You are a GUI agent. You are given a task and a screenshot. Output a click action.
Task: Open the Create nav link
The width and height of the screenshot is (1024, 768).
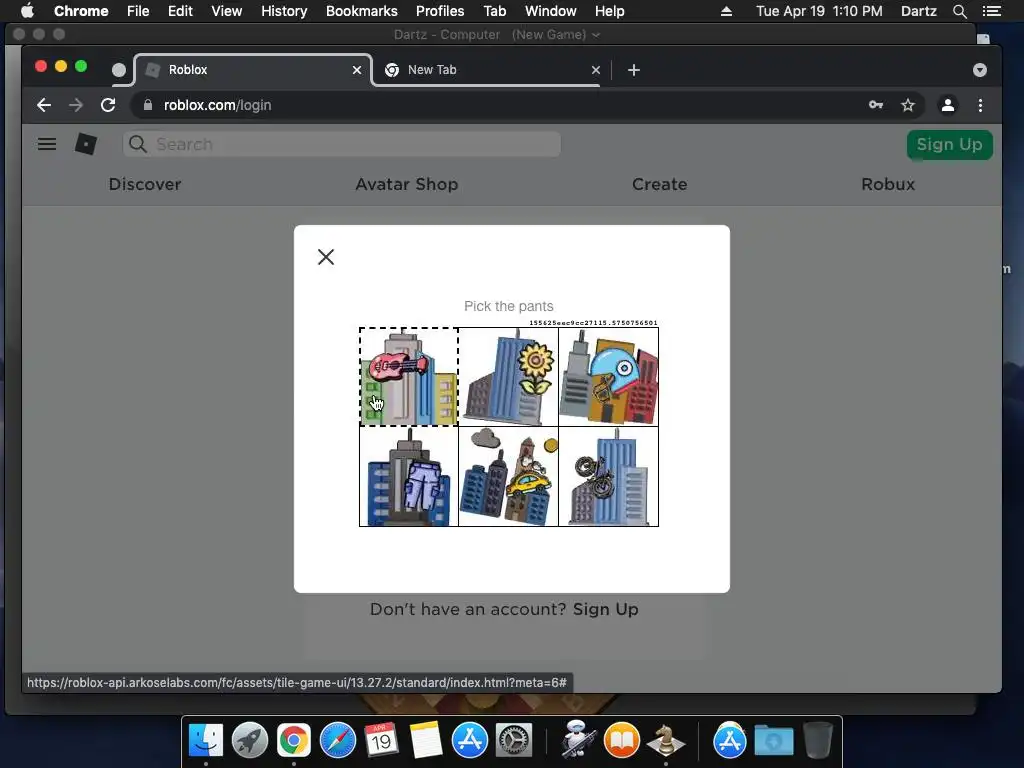(x=660, y=184)
